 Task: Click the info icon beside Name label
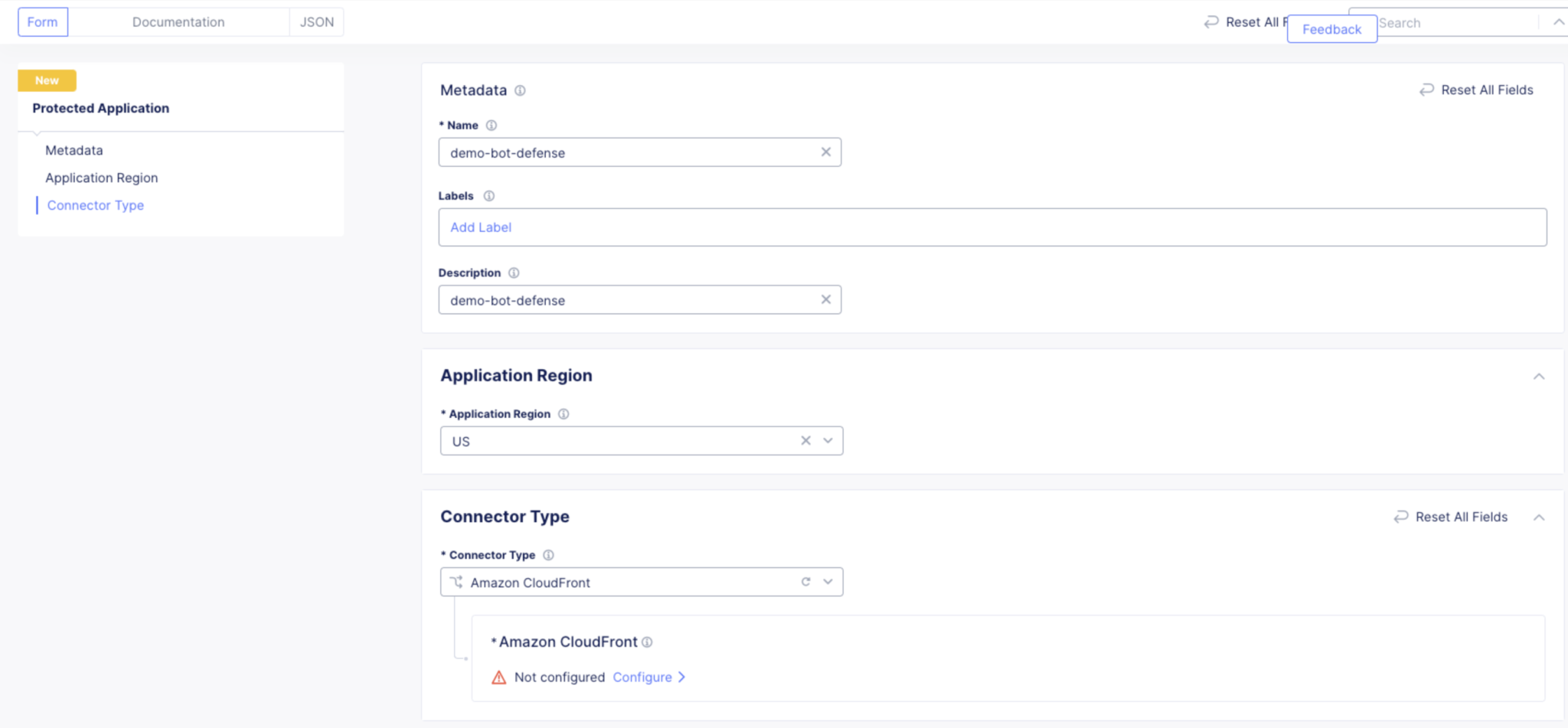(x=492, y=126)
